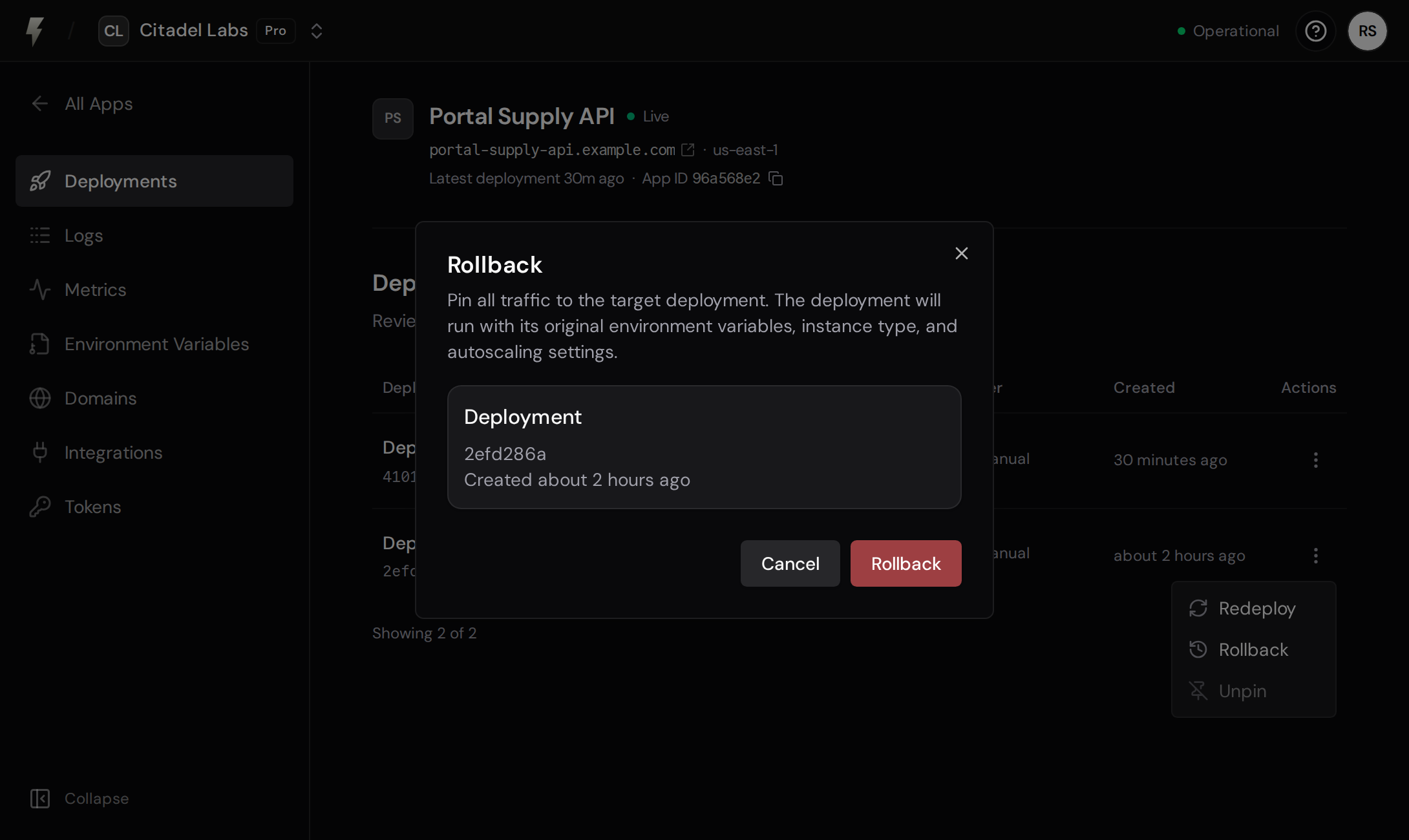Check the Operational status indicator
Viewport: 1409px width, 840px height.
point(1229,31)
